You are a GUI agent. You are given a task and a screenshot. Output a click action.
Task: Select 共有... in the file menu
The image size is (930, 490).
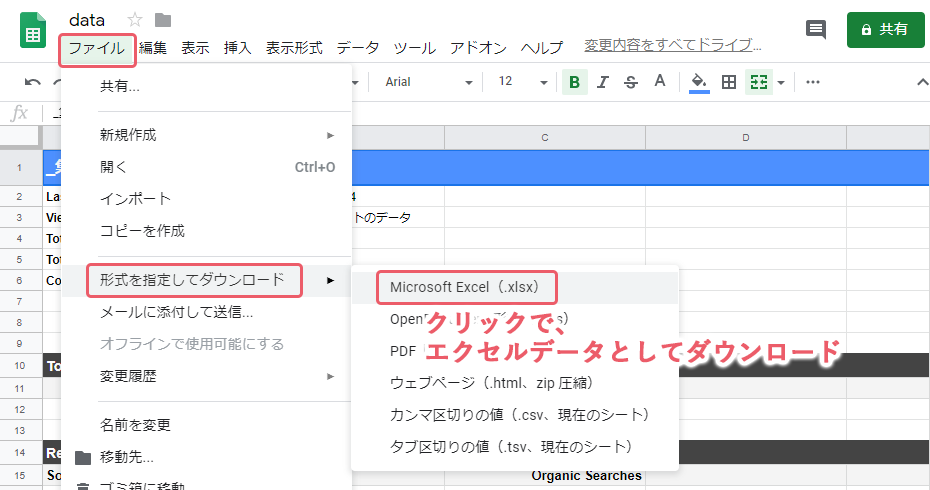click(x=206, y=87)
